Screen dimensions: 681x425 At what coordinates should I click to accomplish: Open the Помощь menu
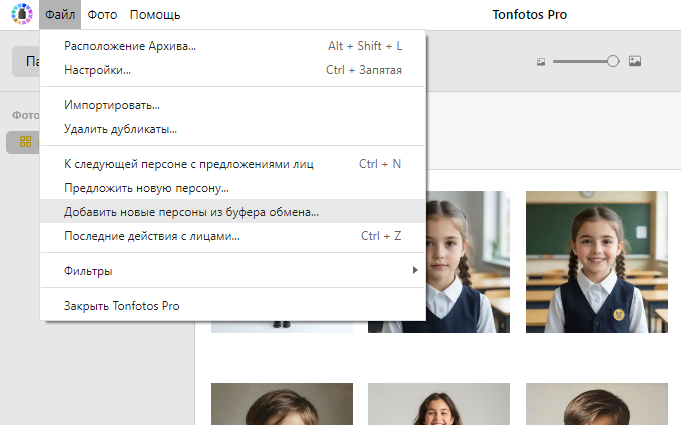click(155, 15)
